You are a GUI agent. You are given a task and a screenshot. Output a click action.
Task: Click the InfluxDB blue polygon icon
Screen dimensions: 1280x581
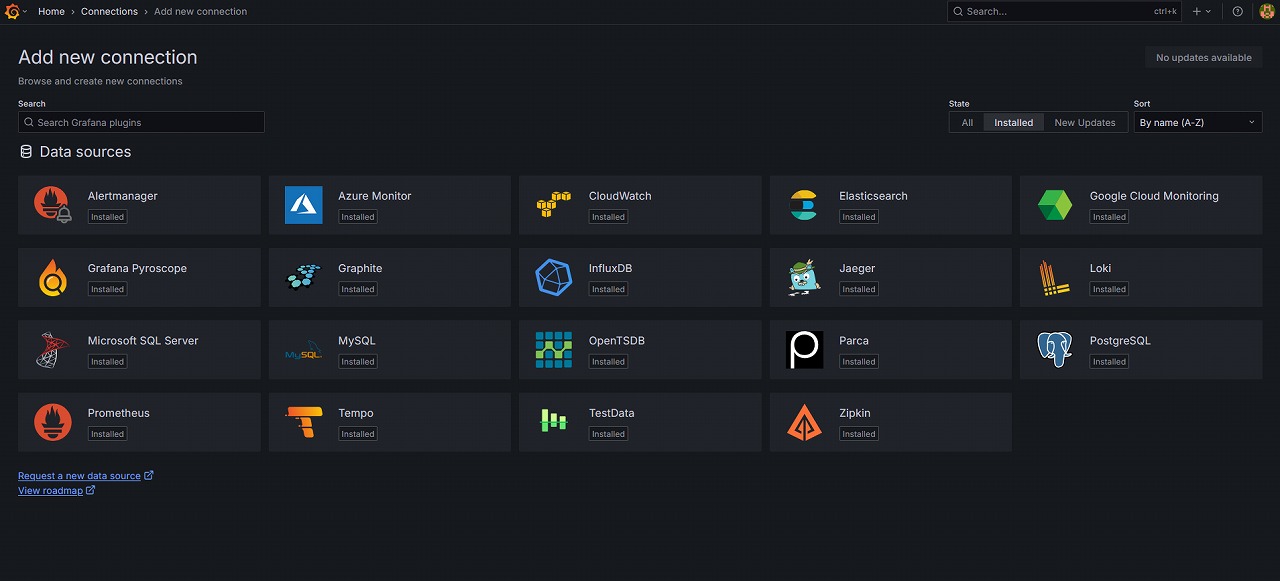553,277
